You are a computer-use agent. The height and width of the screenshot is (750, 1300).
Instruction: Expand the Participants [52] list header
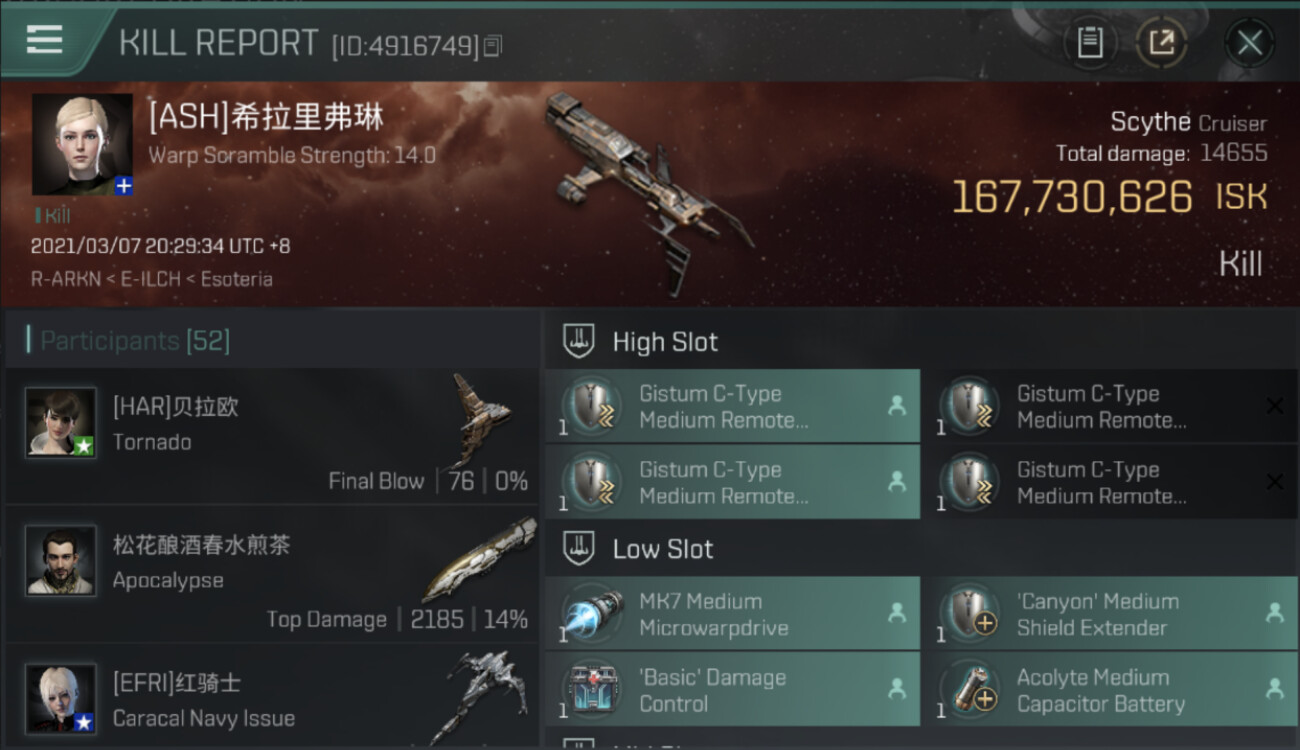coord(272,340)
